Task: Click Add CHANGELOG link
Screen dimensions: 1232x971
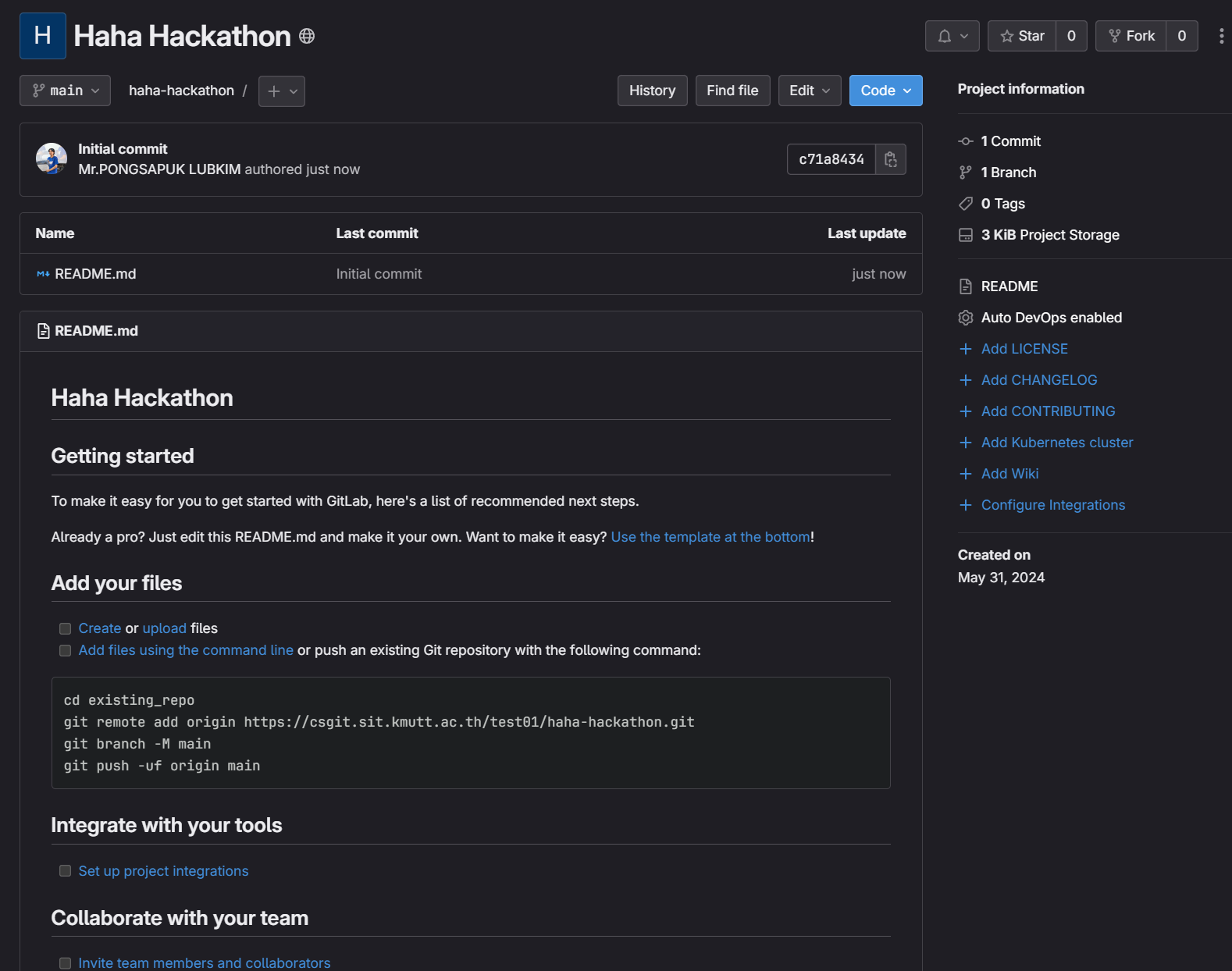Action: point(1039,380)
